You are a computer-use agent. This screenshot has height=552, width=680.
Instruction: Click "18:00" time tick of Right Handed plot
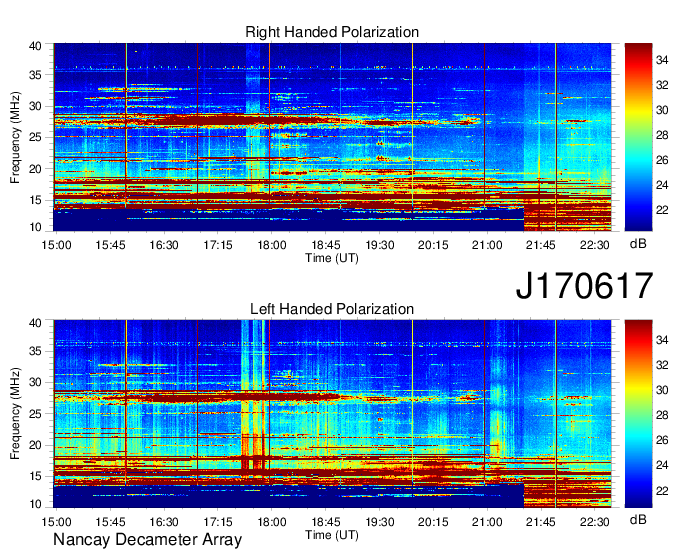272,245
